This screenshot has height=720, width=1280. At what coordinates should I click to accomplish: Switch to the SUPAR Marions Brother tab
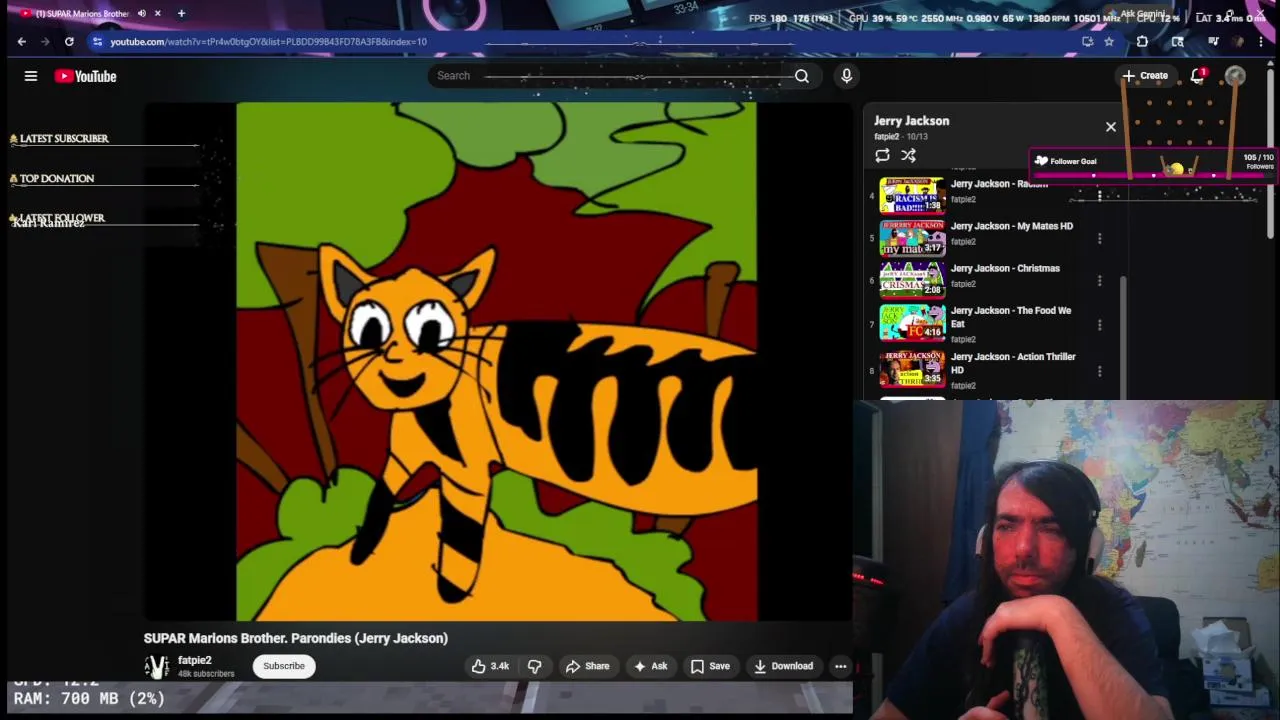coord(83,13)
